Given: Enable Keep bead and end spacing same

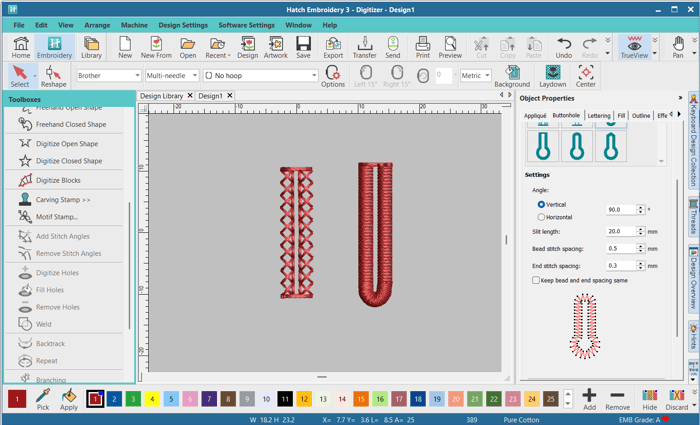Looking at the screenshot, I should pos(537,281).
